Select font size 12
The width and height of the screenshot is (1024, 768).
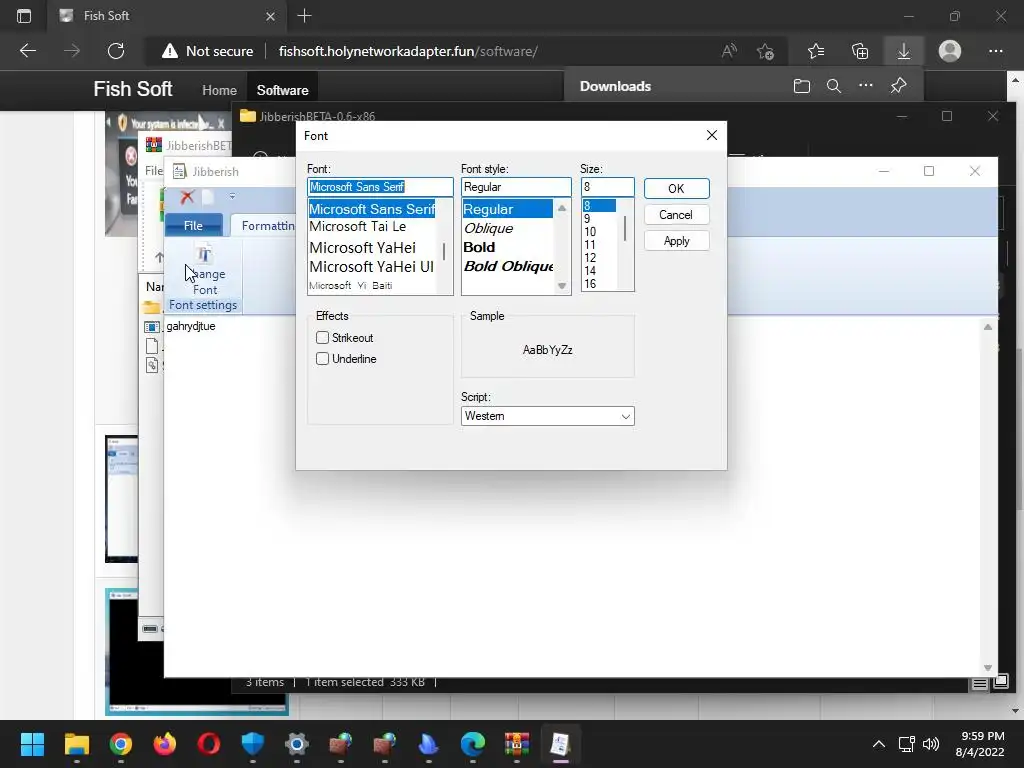pyautogui.click(x=590, y=258)
